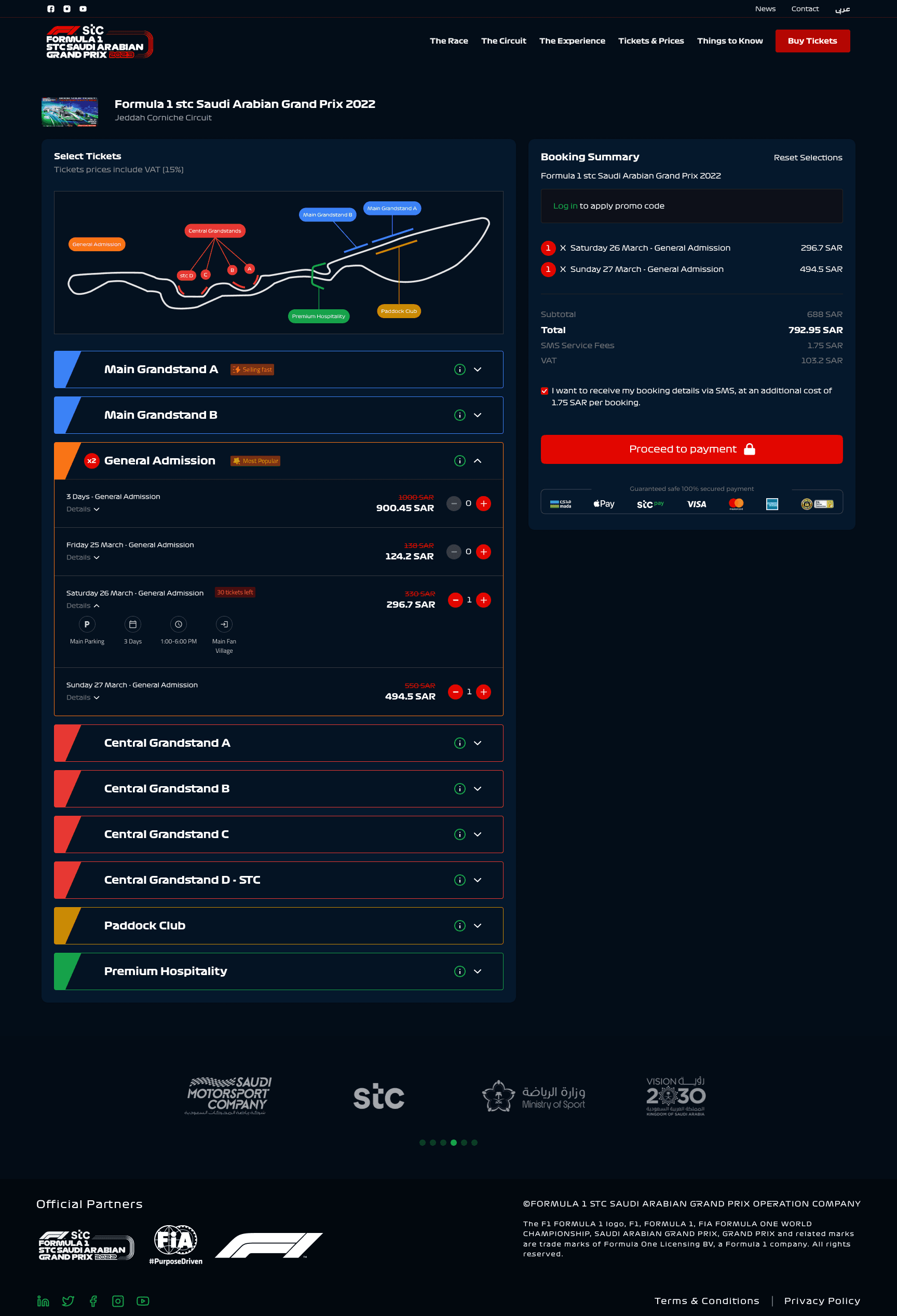The image size is (897, 1316).
Task: Expand Details for Friday 25 March ticket
Action: (83, 557)
